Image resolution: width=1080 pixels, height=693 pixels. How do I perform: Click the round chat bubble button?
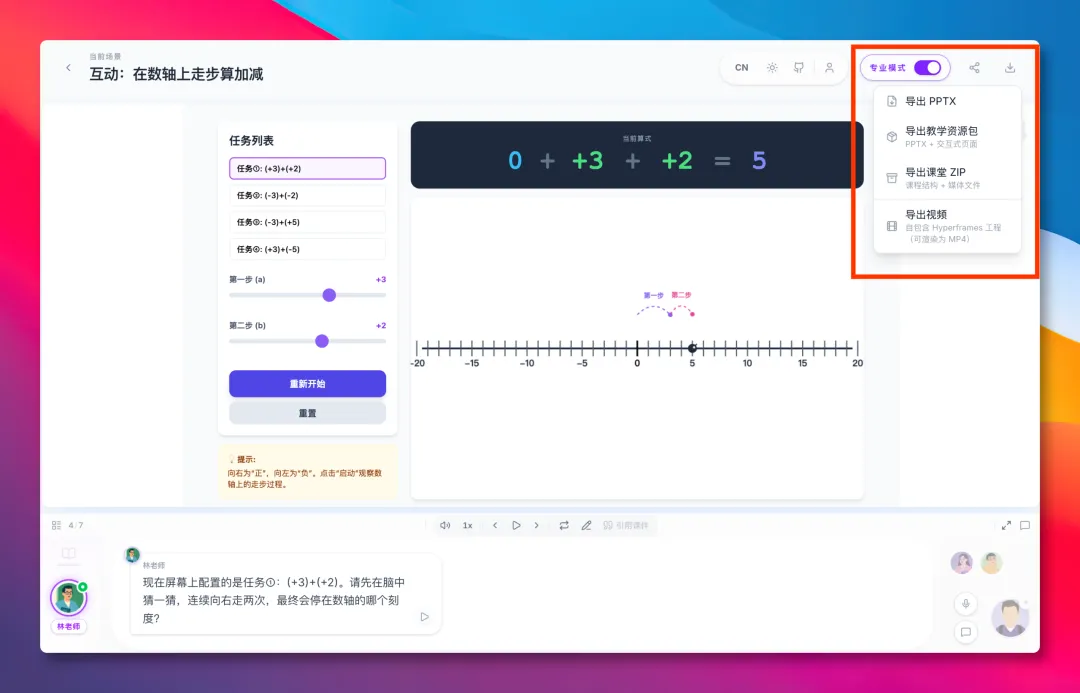click(x=966, y=632)
